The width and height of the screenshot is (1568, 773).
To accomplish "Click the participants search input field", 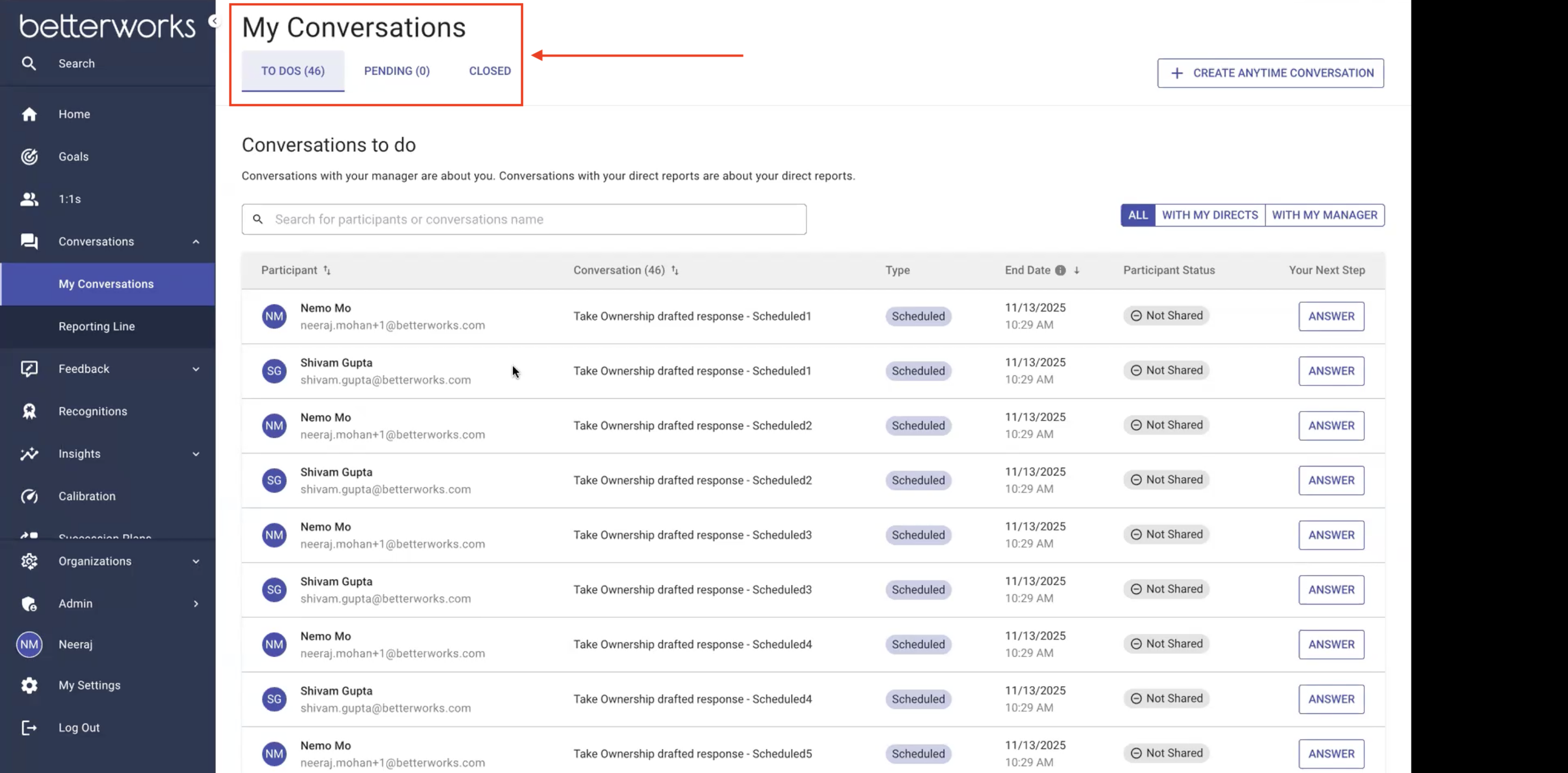I will pos(524,219).
